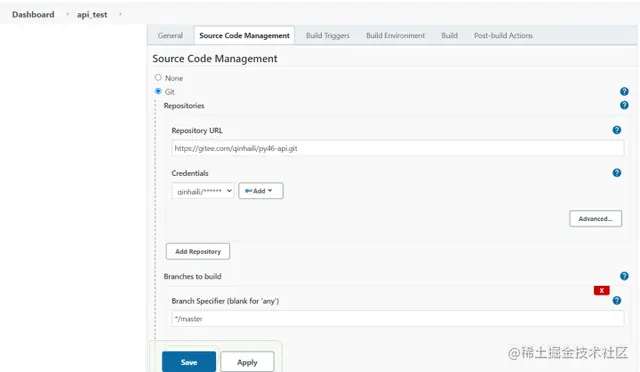Show help for Repository URL
This screenshot has width=640, height=372.
pos(617,130)
